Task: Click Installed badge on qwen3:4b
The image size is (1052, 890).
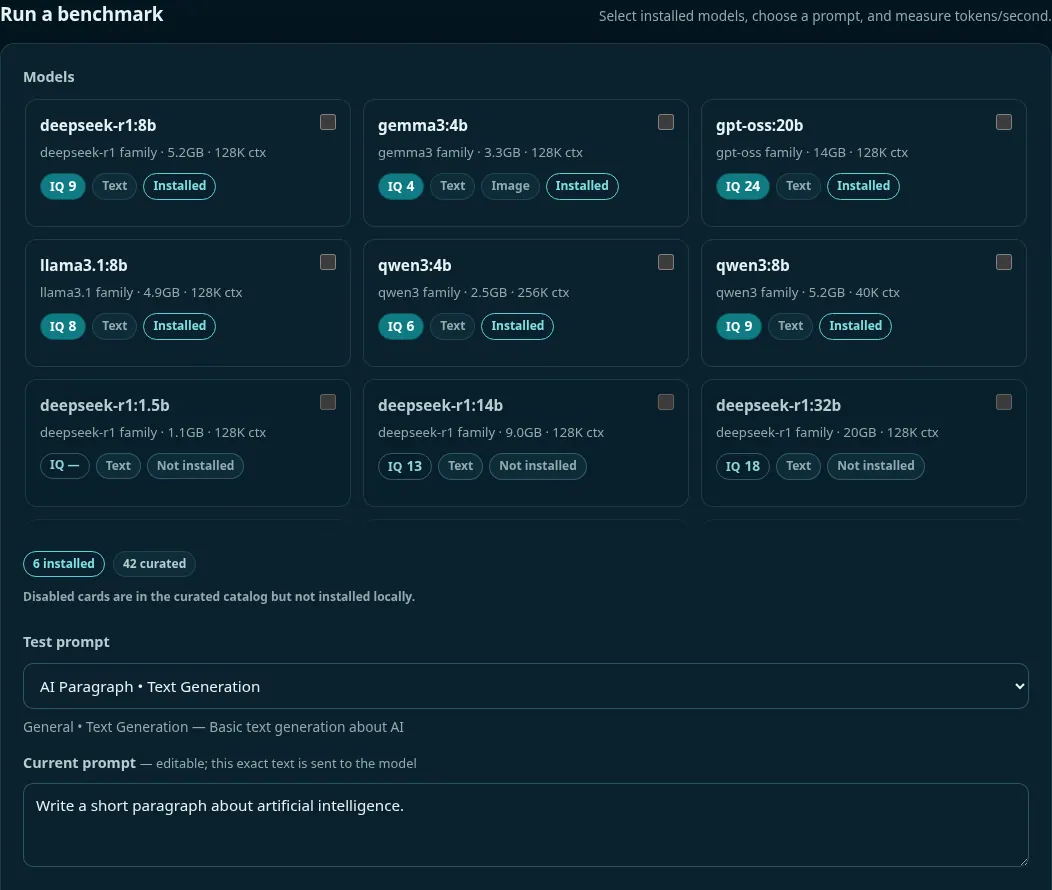Action: pos(517,326)
